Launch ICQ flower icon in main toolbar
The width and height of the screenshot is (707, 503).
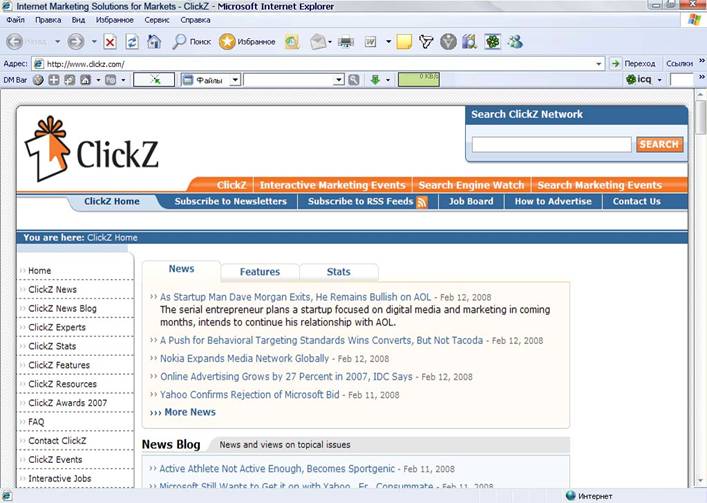(x=492, y=42)
